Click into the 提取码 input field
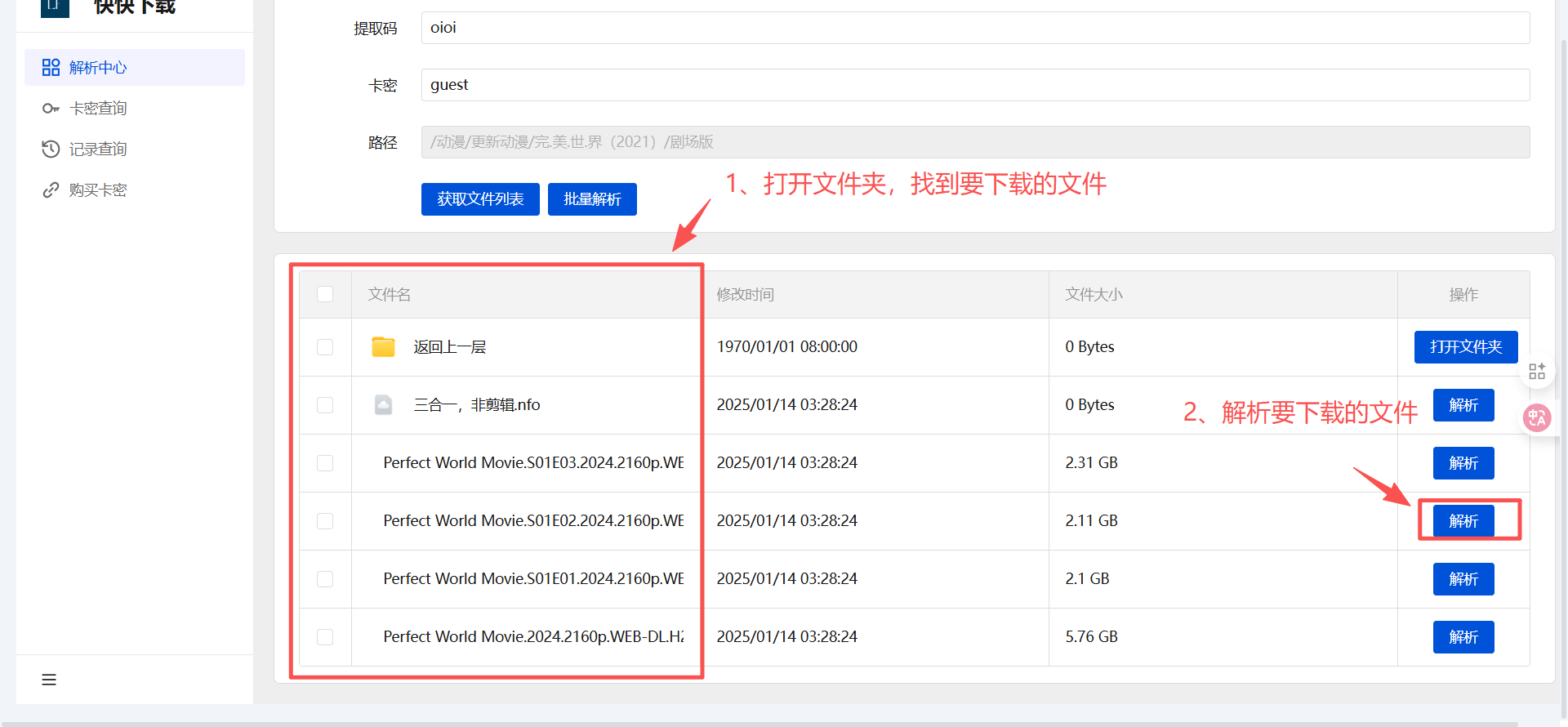1568x727 pixels. (975, 28)
